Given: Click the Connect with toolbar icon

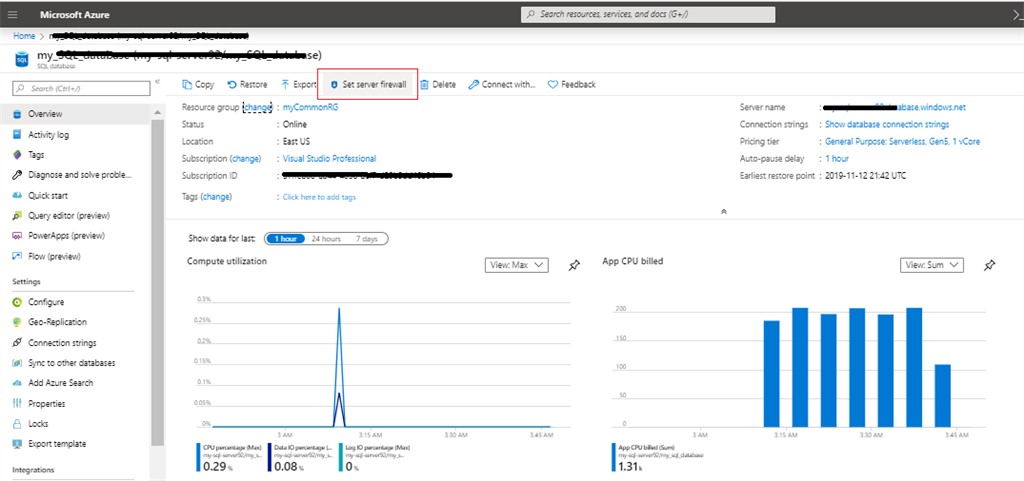Looking at the screenshot, I should tap(473, 84).
